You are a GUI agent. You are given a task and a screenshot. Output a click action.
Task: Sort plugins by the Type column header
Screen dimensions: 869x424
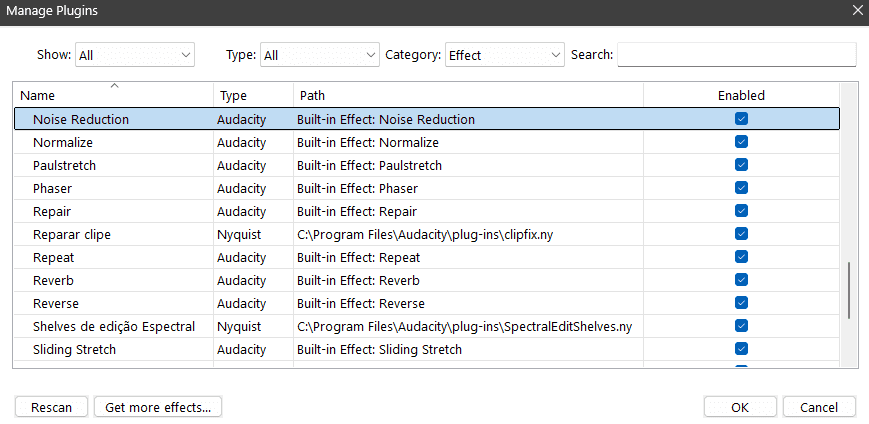[253, 95]
